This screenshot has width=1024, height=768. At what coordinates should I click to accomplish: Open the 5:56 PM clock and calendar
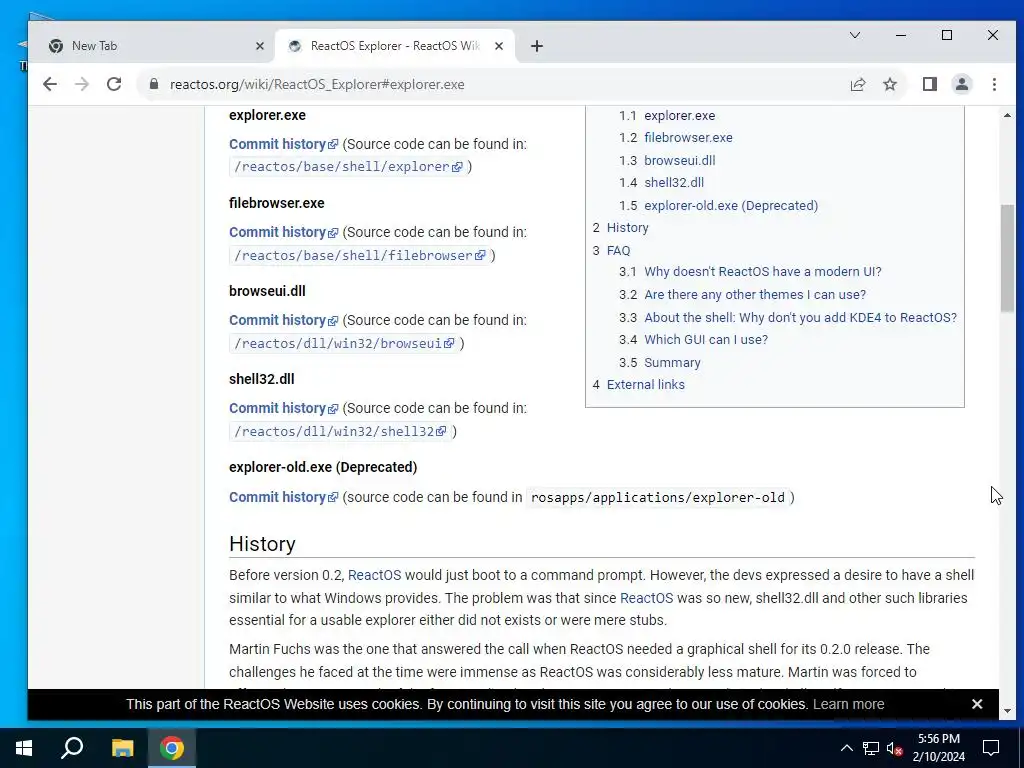[938, 748]
